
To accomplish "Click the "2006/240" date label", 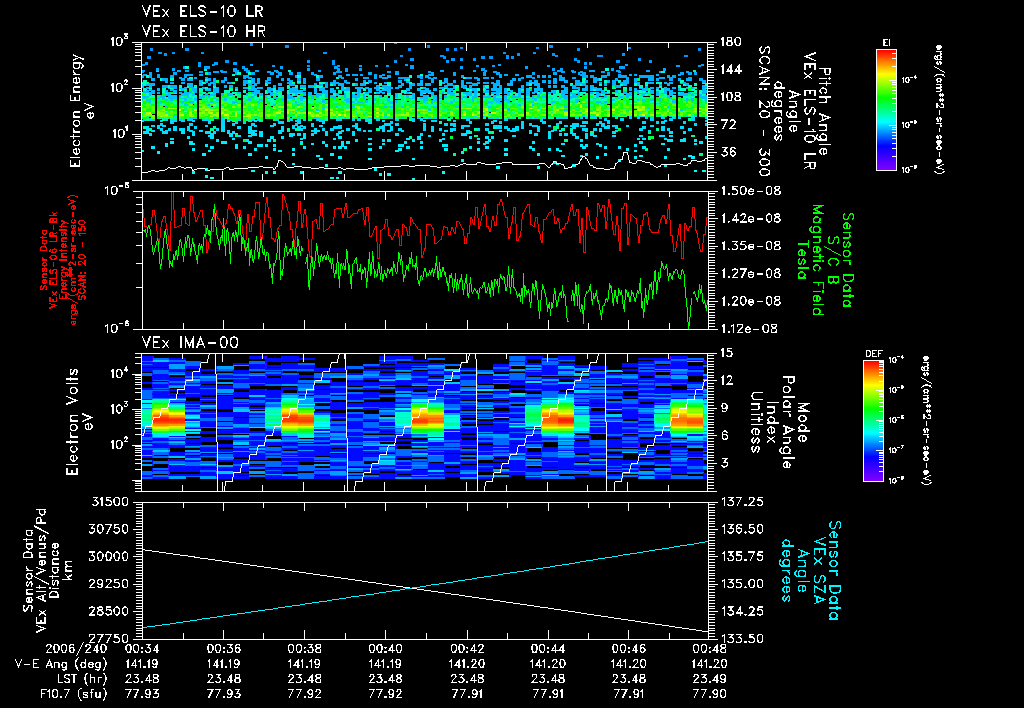I will 76,649.
